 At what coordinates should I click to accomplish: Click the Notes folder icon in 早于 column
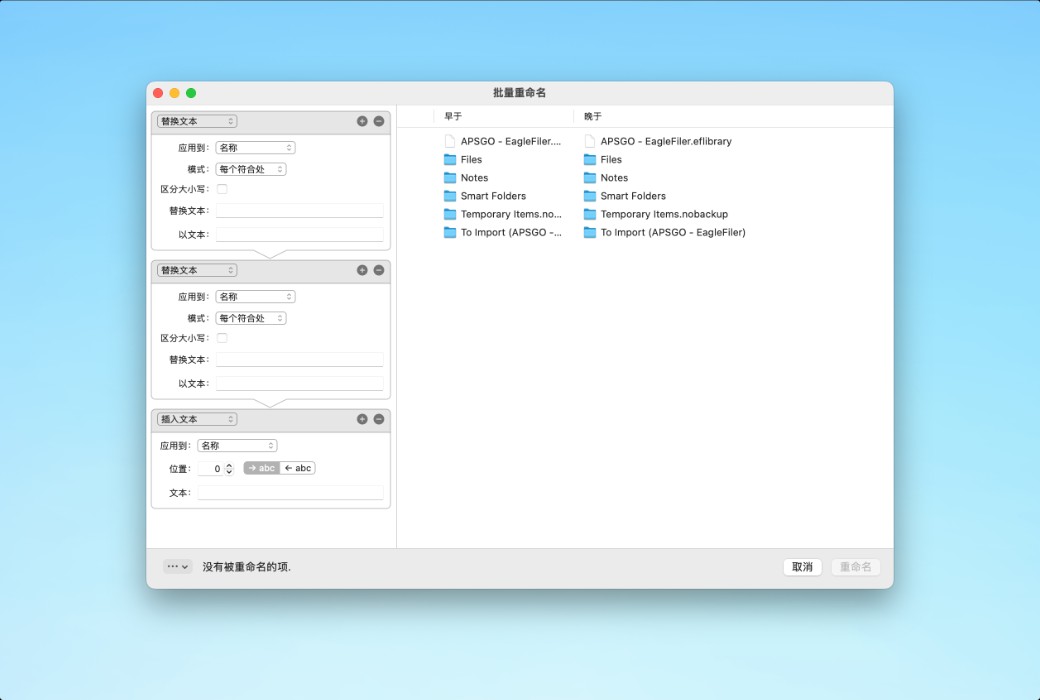450,178
